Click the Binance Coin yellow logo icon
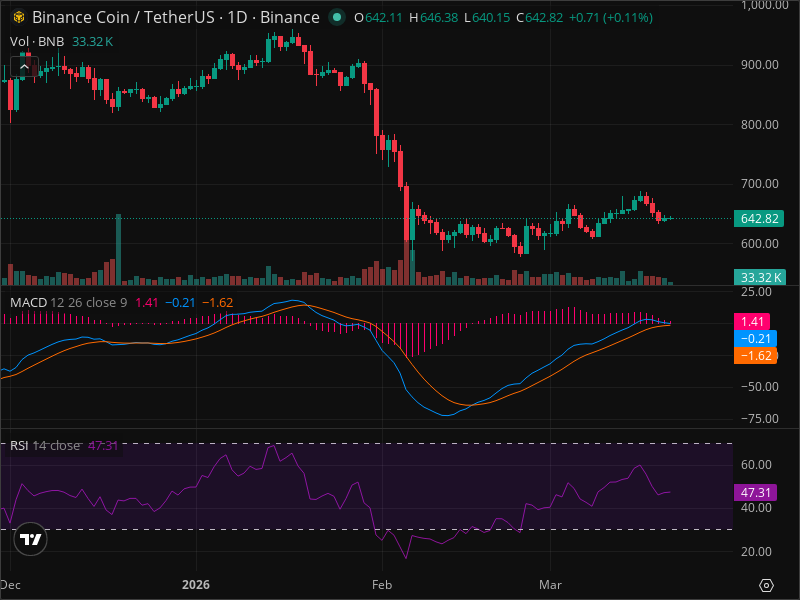This screenshot has height=600, width=800. coord(19,17)
